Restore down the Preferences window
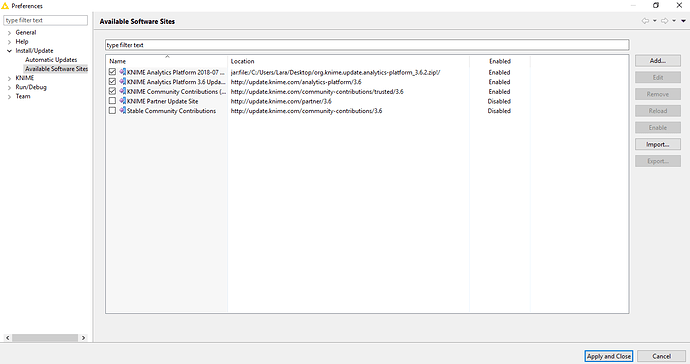This screenshot has height=364, width=690. pos(656,5)
